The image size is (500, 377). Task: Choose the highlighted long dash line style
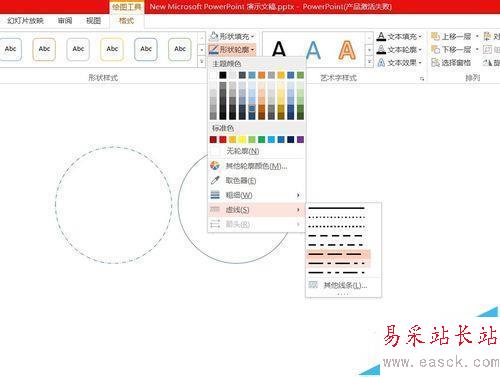pos(337,254)
